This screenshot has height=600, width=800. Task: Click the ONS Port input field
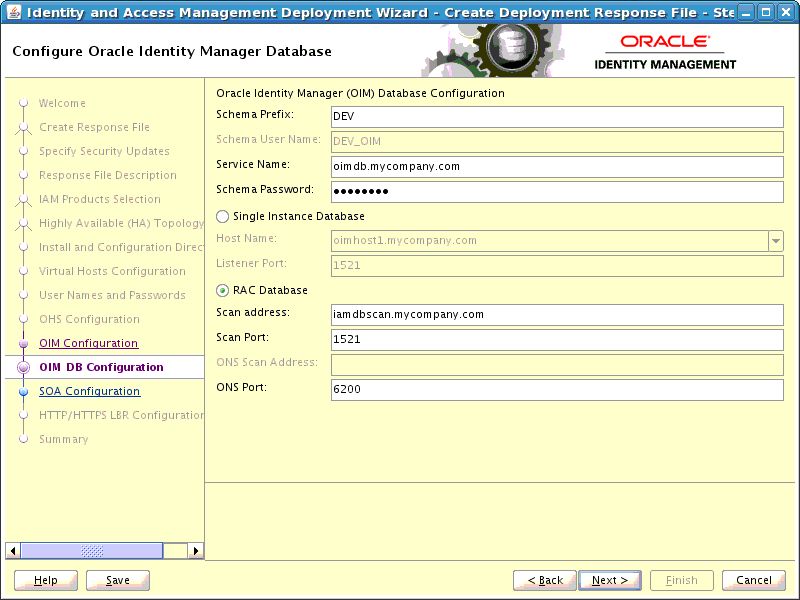(x=557, y=389)
